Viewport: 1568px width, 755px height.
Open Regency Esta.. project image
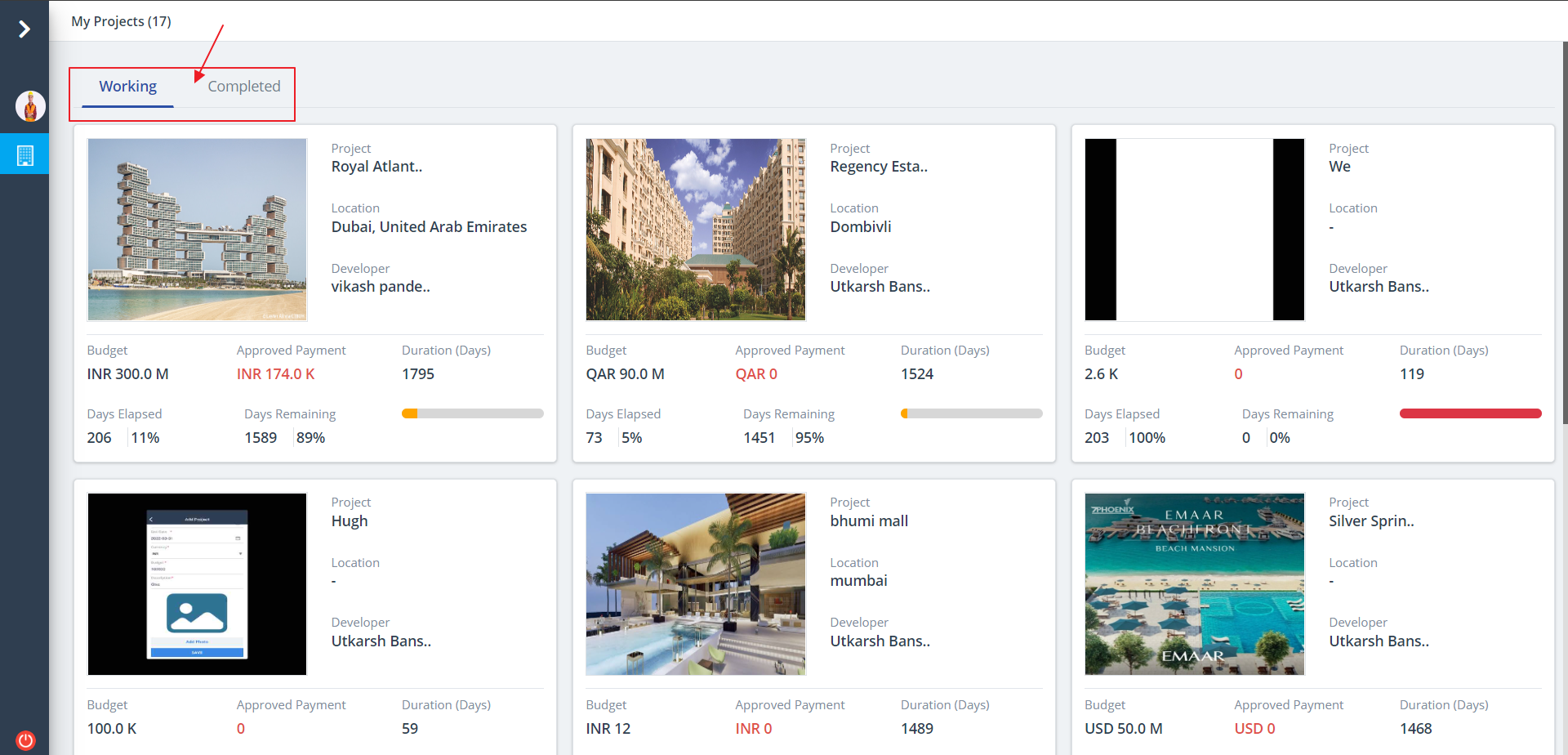click(696, 230)
